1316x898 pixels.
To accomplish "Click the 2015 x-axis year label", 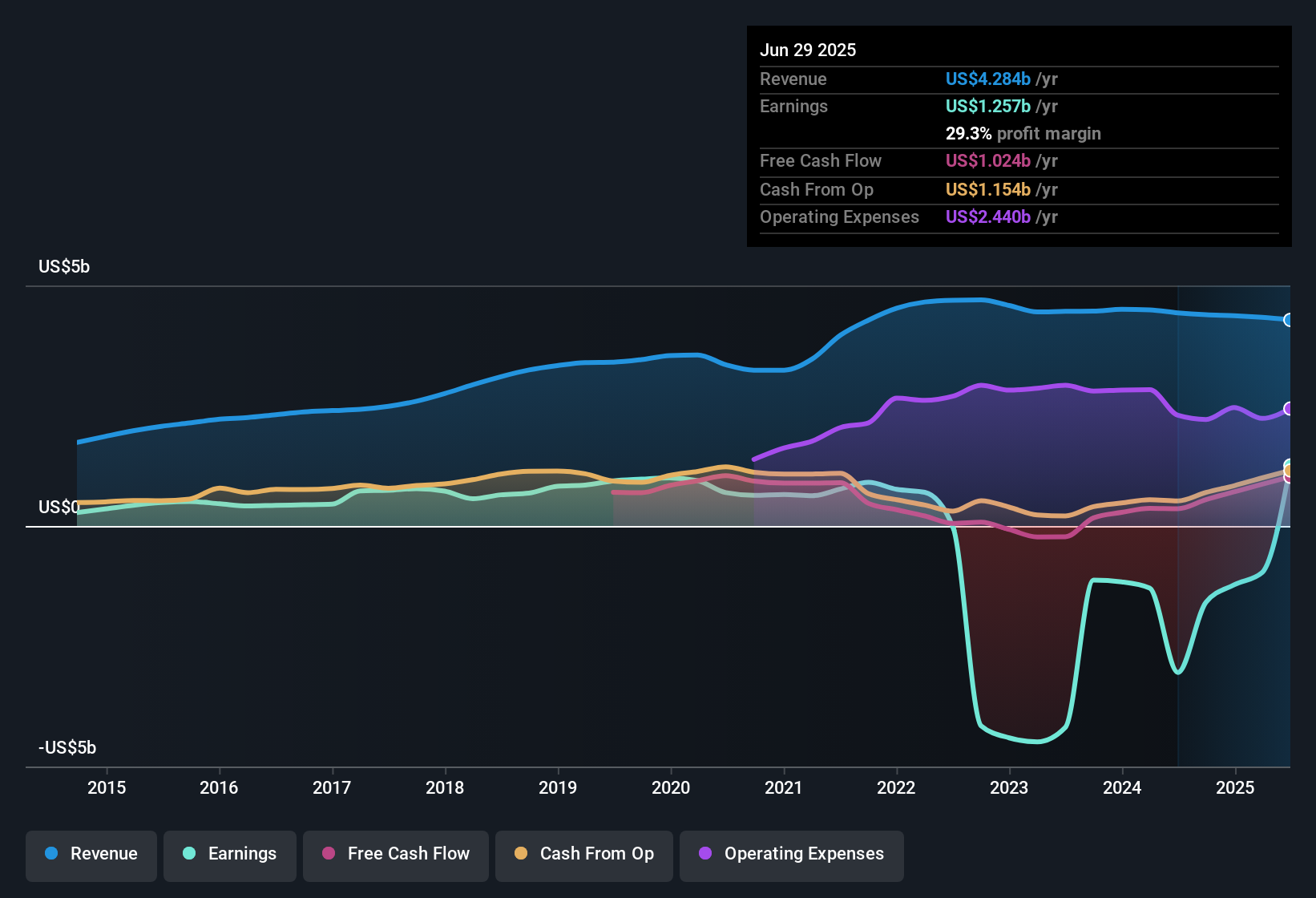I will 107,787.
